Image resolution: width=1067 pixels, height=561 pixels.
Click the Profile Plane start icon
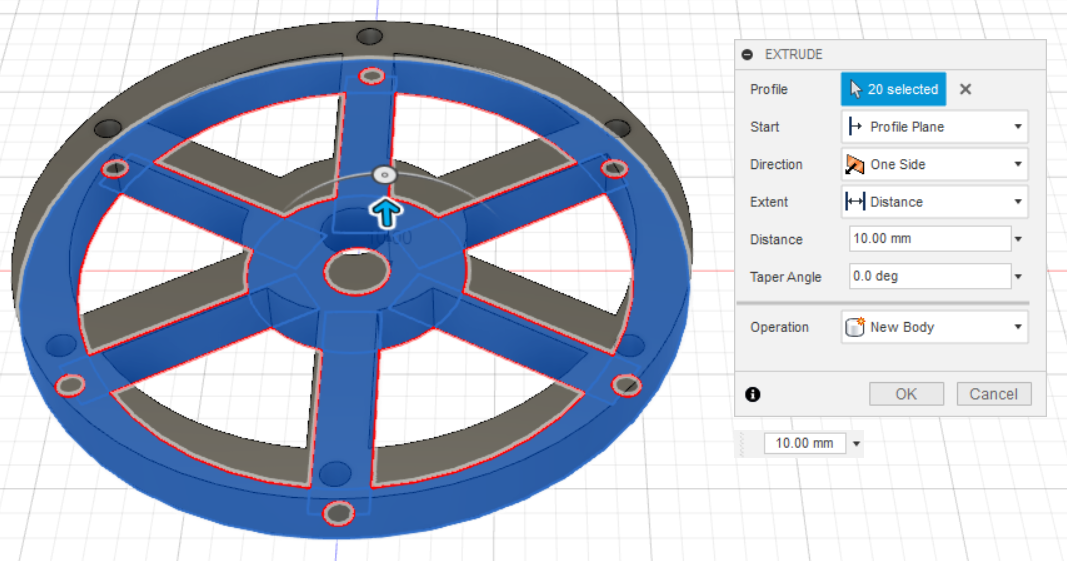click(x=855, y=127)
